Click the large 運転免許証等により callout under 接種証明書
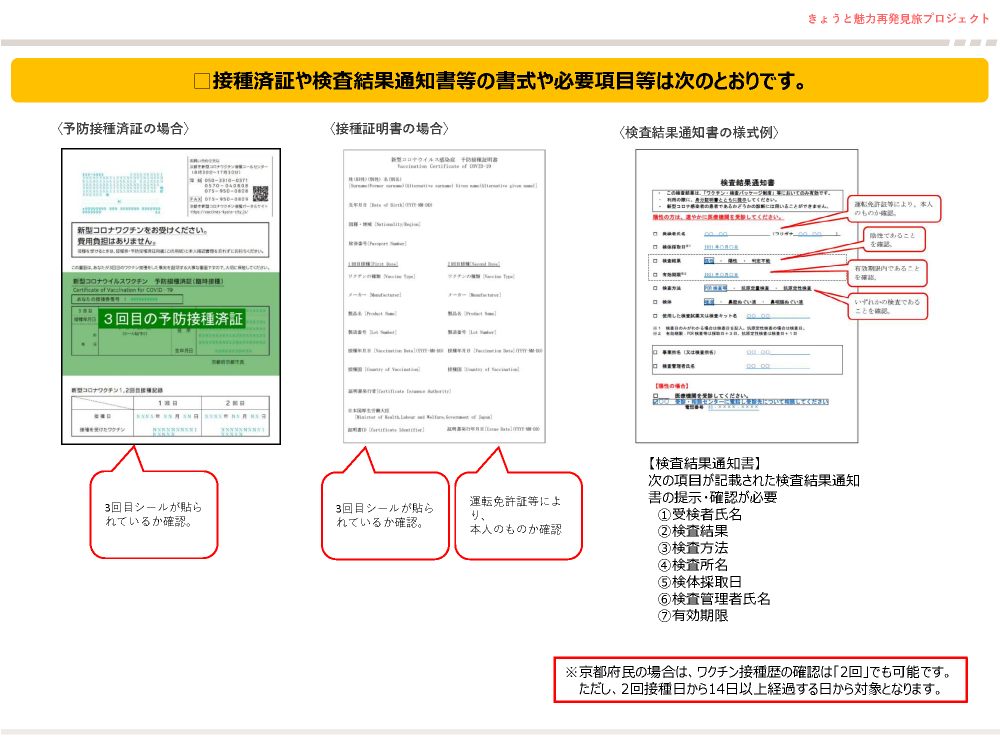Viewport: 1000px width, 750px height. coord(518,515)
